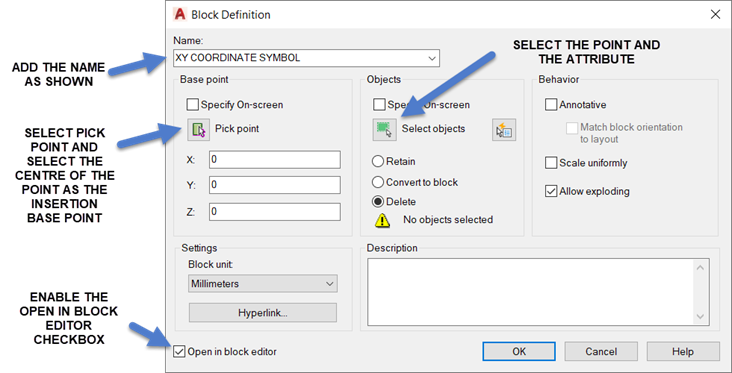Check the Annotative checkbox

551,105
